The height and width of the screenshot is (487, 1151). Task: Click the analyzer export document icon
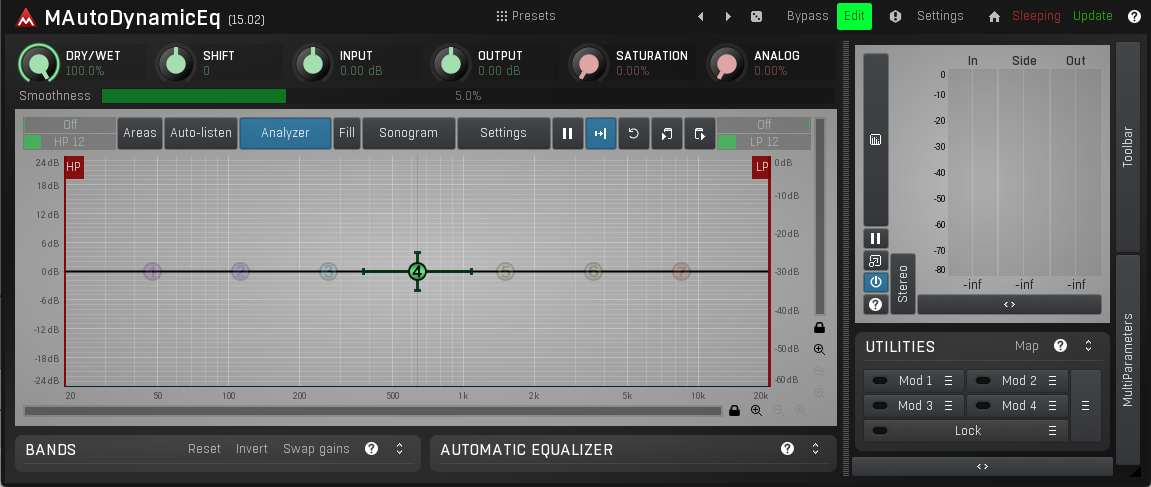700,133
